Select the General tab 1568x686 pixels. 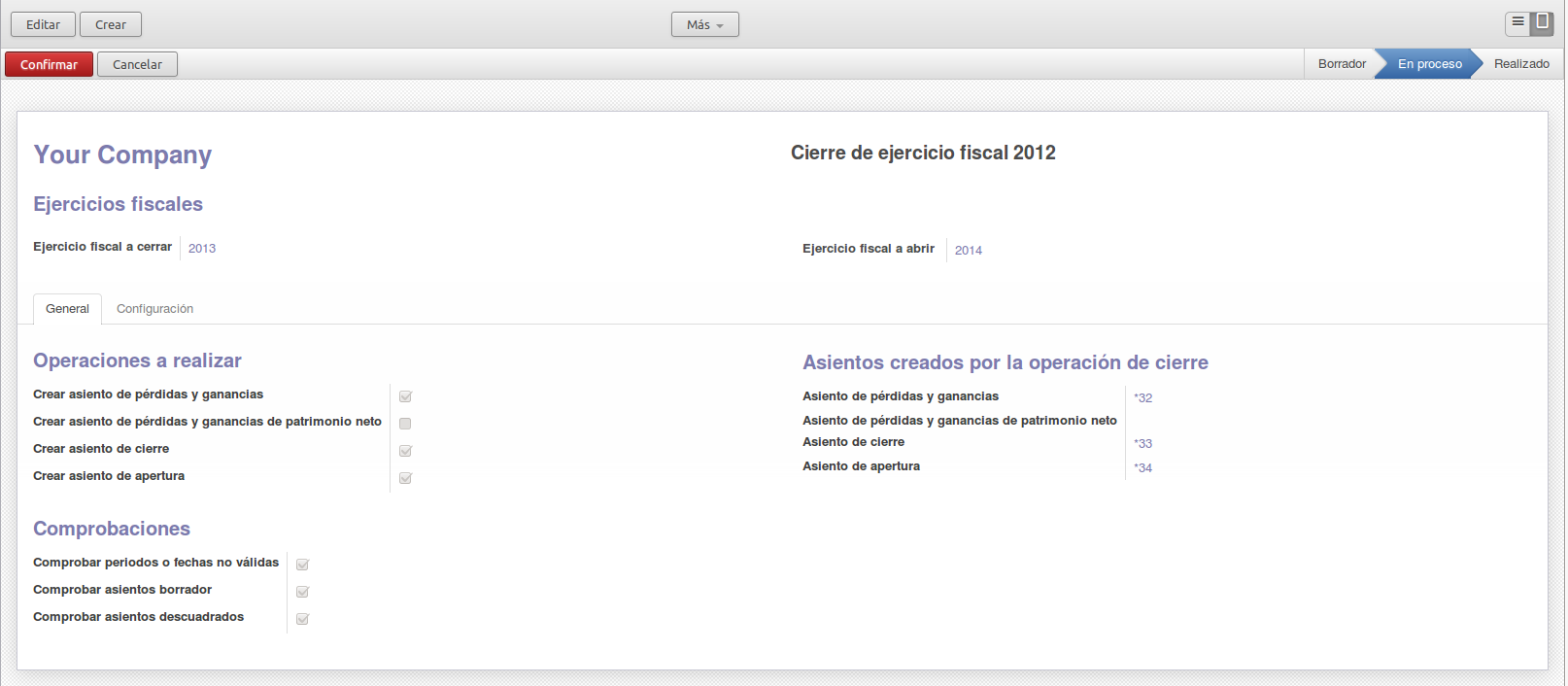point(67,309)
